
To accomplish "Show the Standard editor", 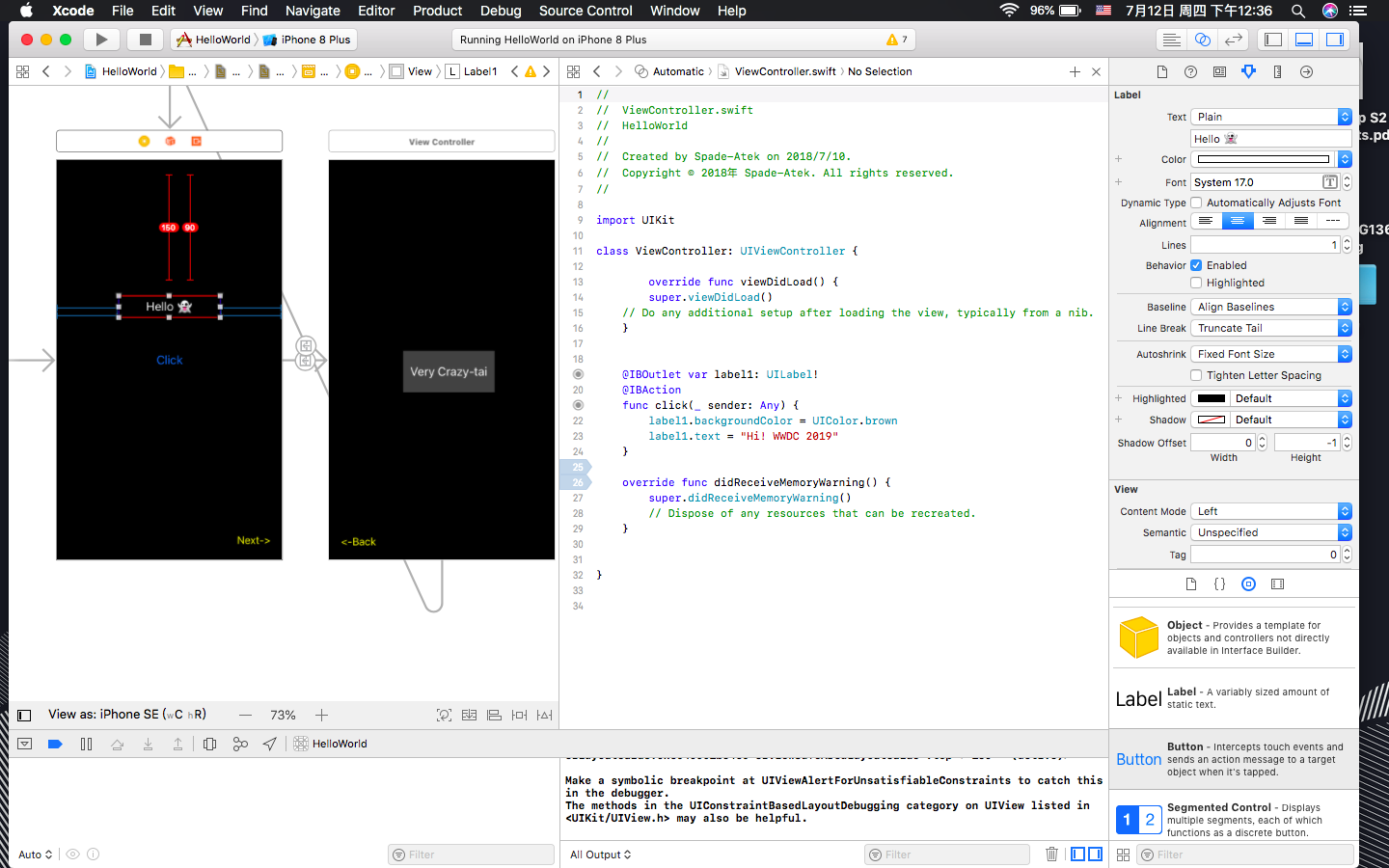I will (x=1171, y=40).
